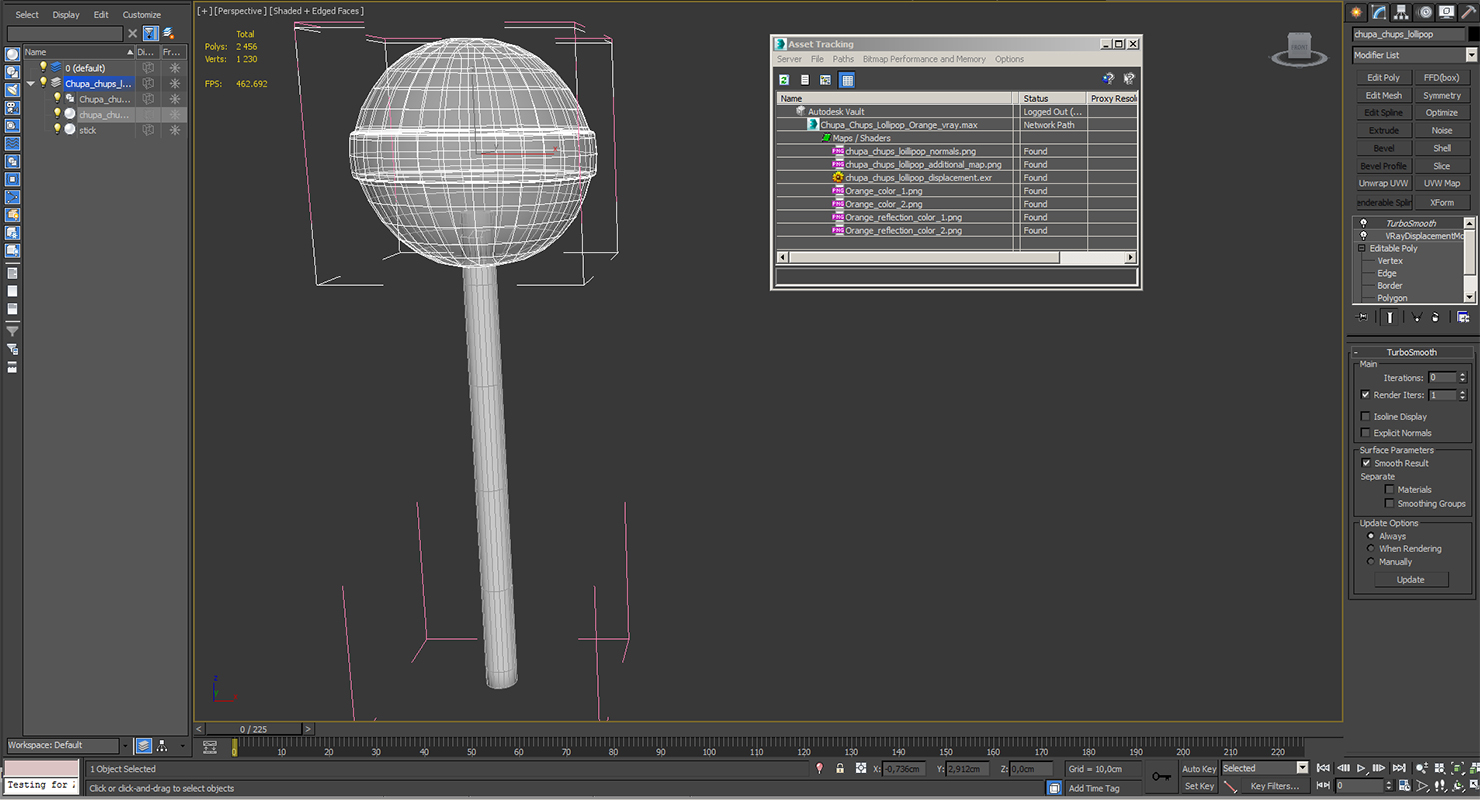
Task: Open the Hierarchy command panel tab
Action: pos(1403,12)
